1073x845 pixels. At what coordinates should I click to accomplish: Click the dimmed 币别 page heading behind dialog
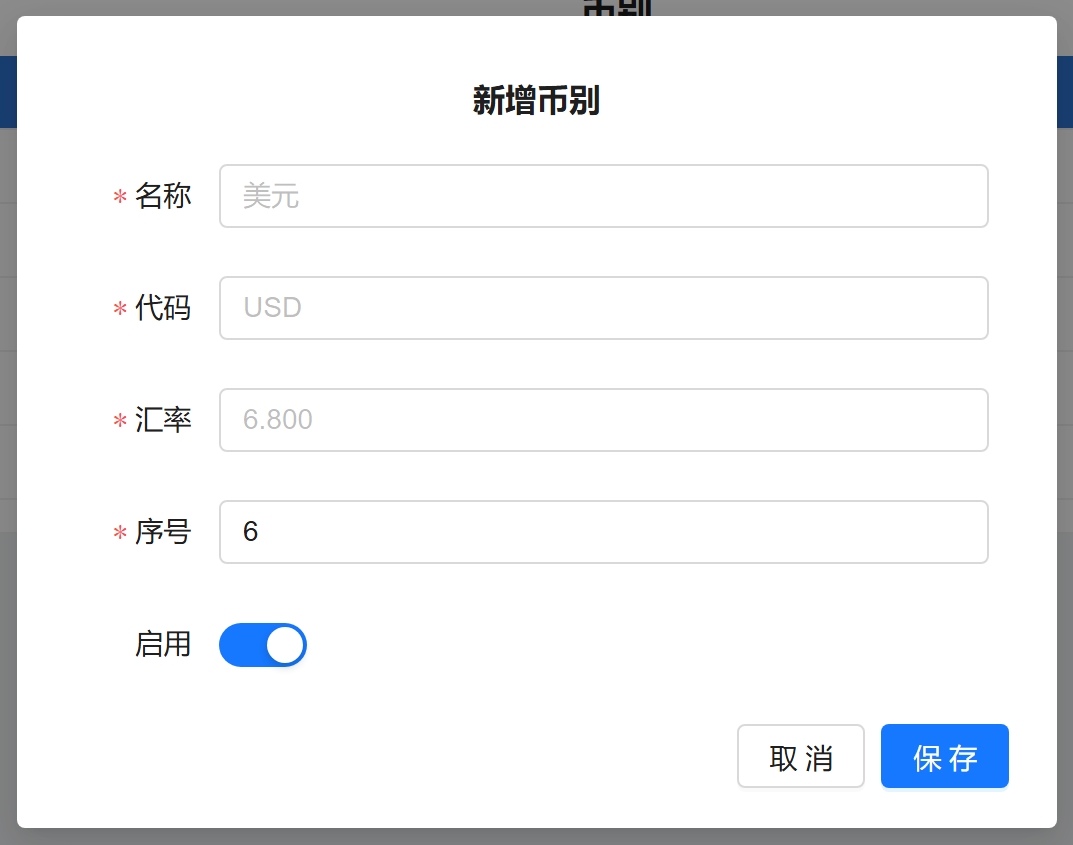point(617,8)
